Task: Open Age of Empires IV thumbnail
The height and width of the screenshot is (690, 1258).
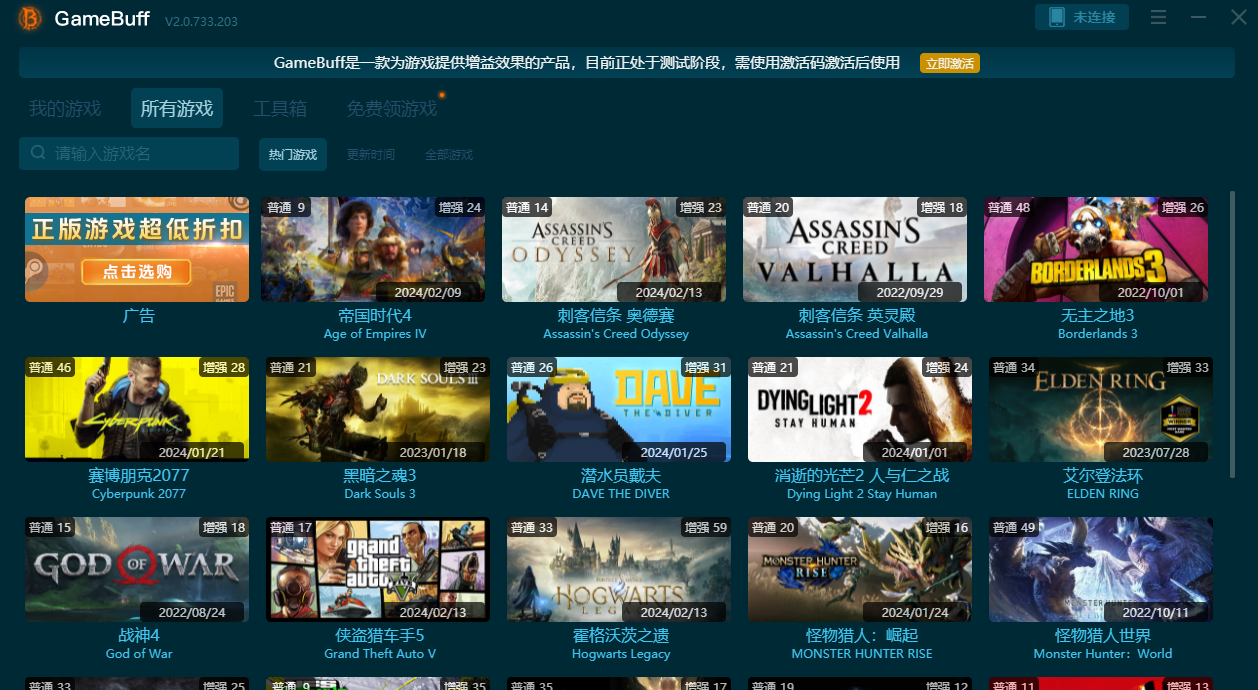Action: click(373, 249)
